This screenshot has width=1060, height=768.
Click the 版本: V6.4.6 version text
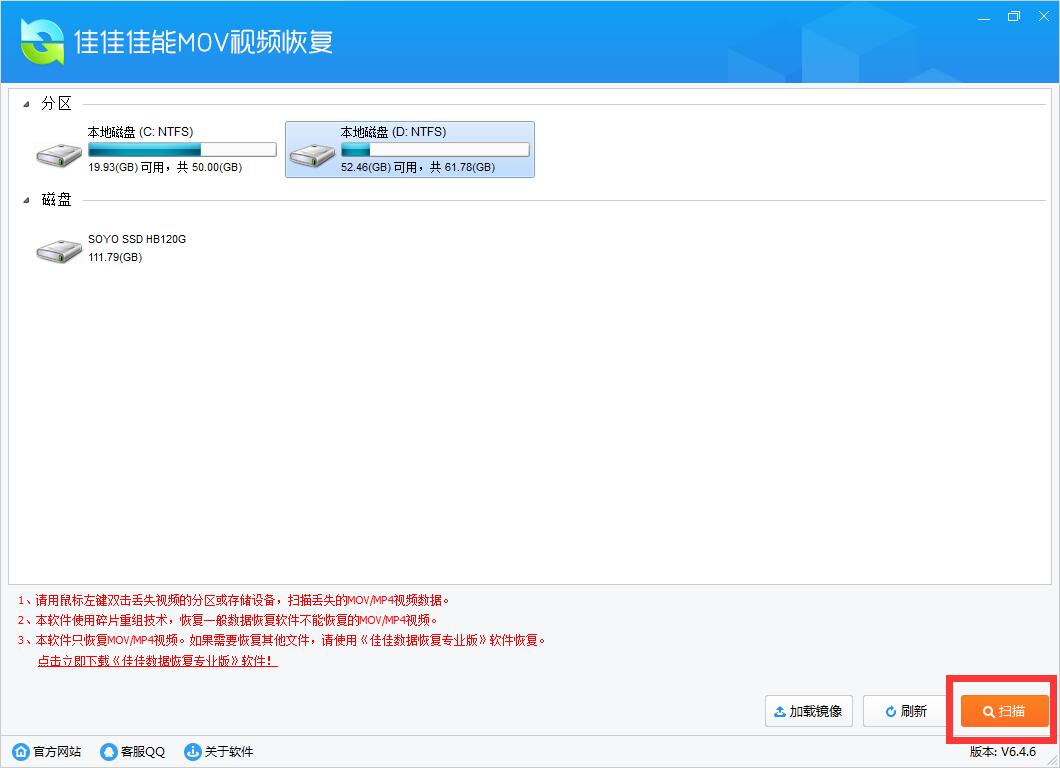pos(1003,751)
